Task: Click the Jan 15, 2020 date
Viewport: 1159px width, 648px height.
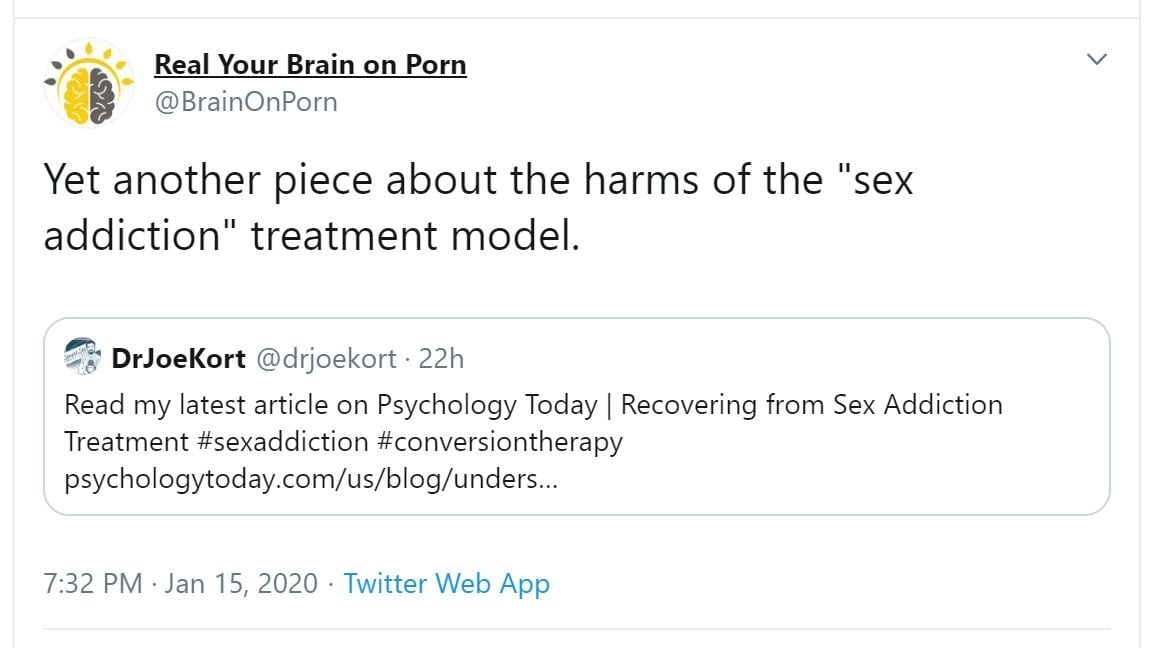Action: pyautogui.click(x=240, y=583)
